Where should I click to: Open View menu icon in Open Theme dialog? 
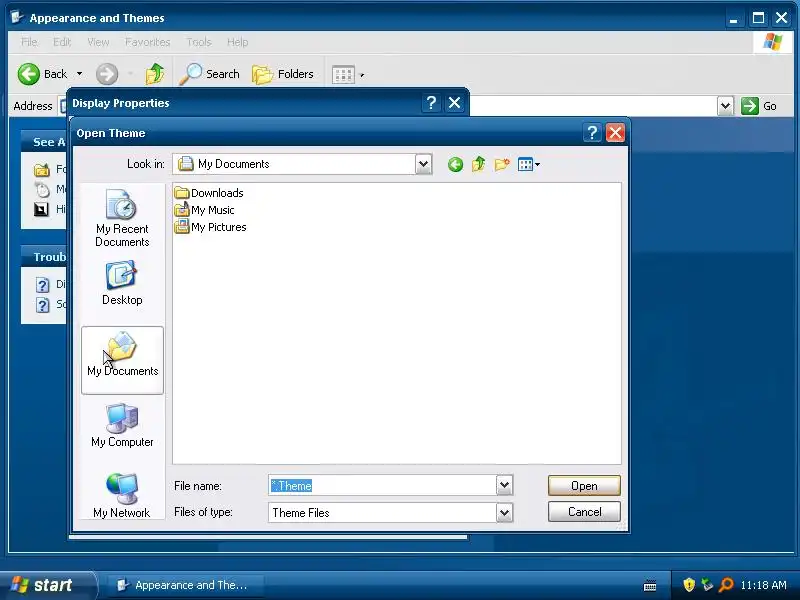(529, 164)
